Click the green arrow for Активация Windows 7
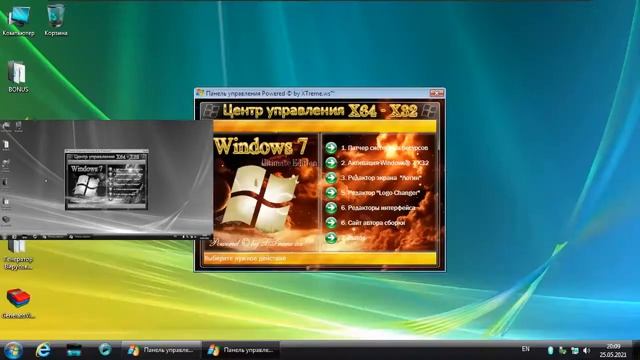The image size is (640, 360). (x=331, y=163)
